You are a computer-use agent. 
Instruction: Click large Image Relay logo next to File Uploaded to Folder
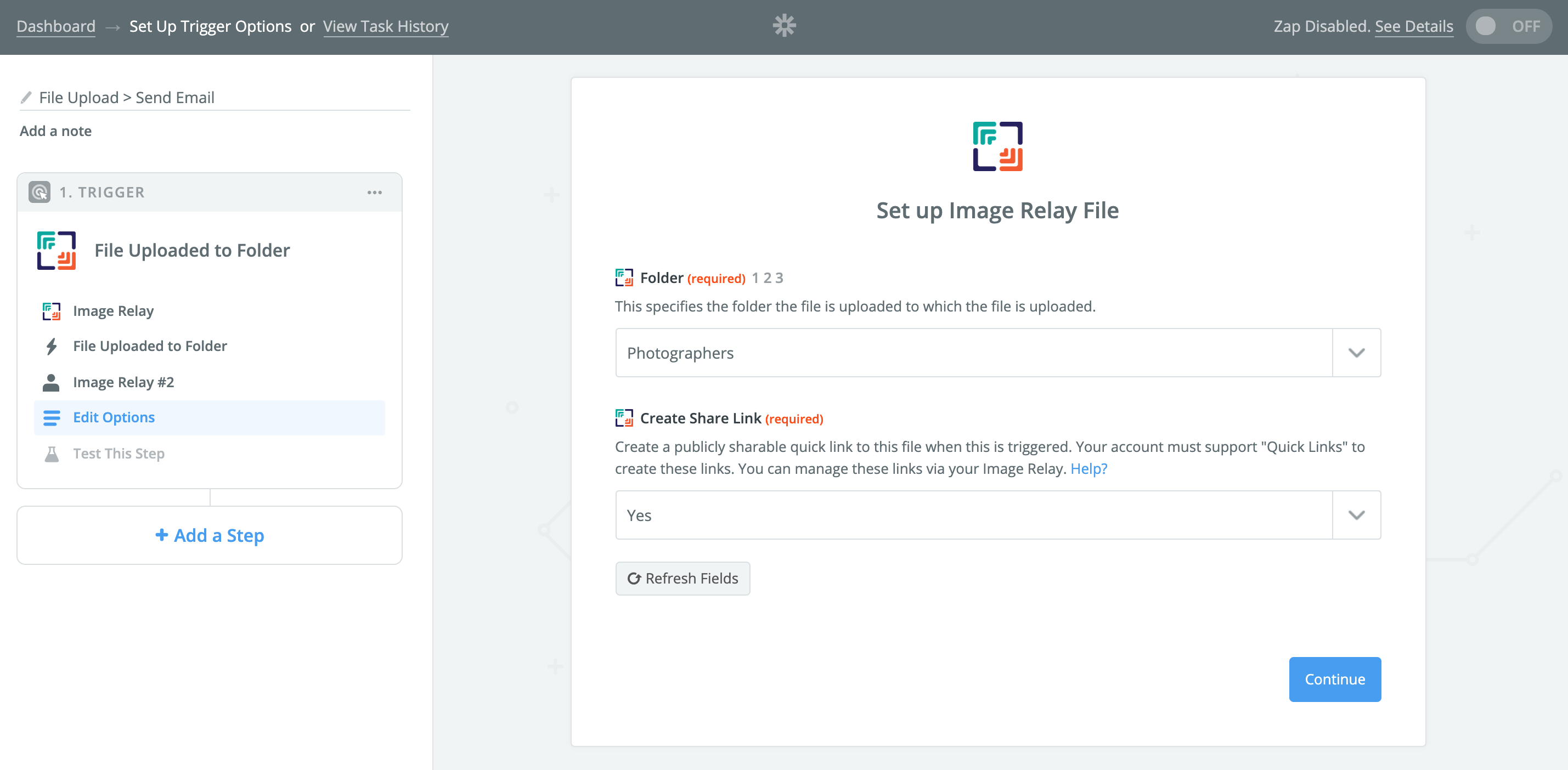coord(56,250)
